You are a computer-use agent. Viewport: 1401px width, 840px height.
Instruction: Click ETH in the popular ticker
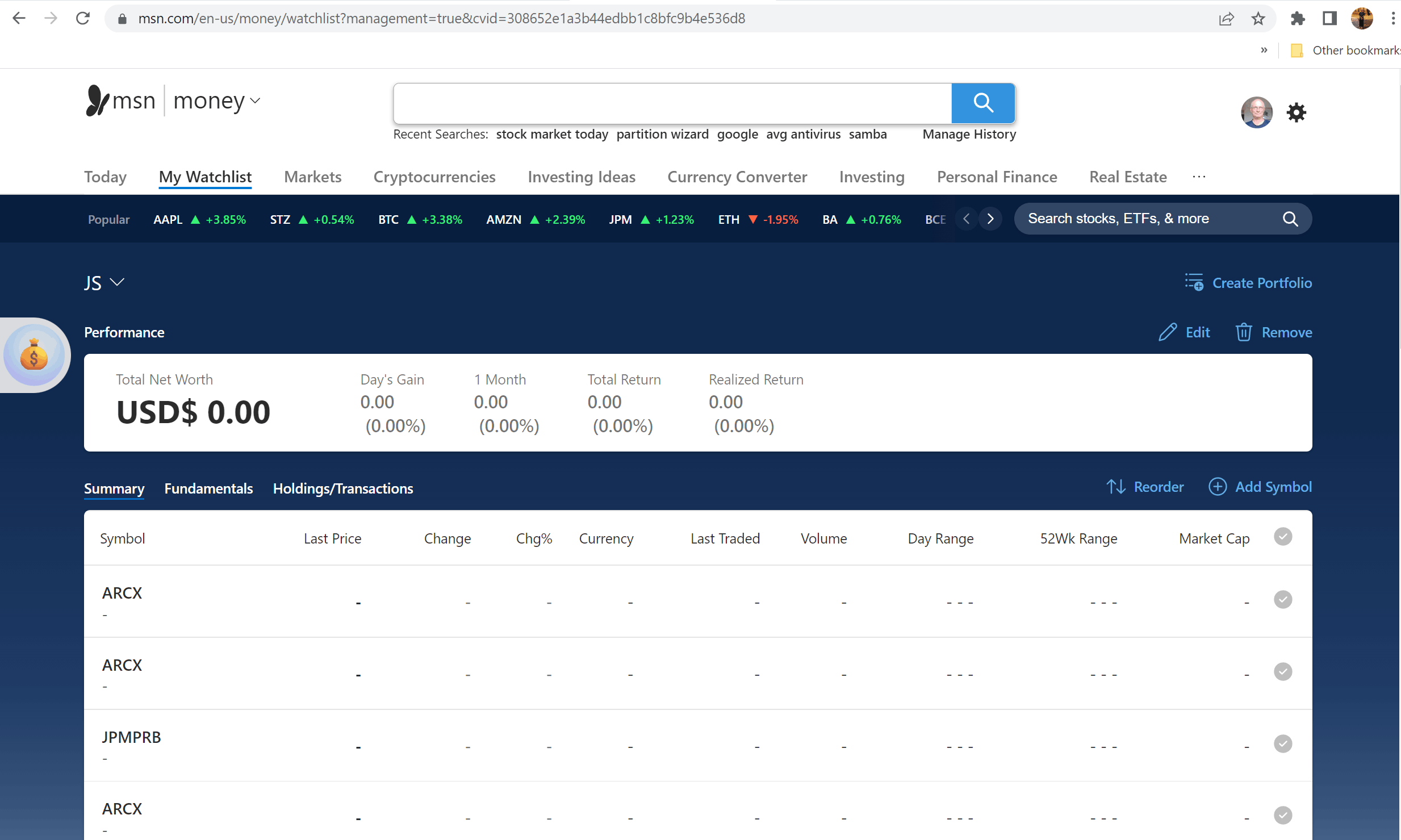(758, 219)
